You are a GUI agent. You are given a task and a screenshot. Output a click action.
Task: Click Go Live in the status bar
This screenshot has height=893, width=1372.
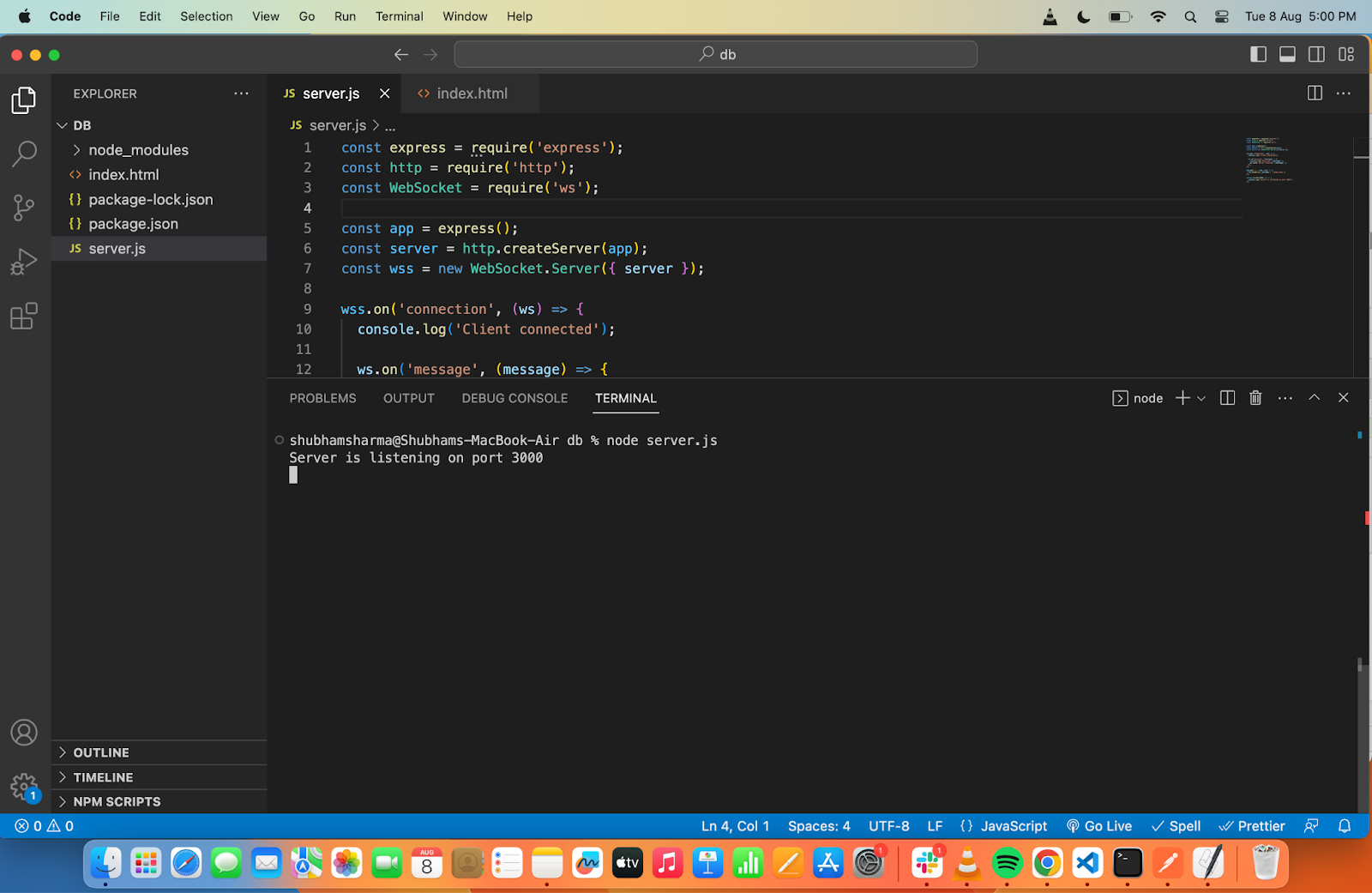point(1099,826)
